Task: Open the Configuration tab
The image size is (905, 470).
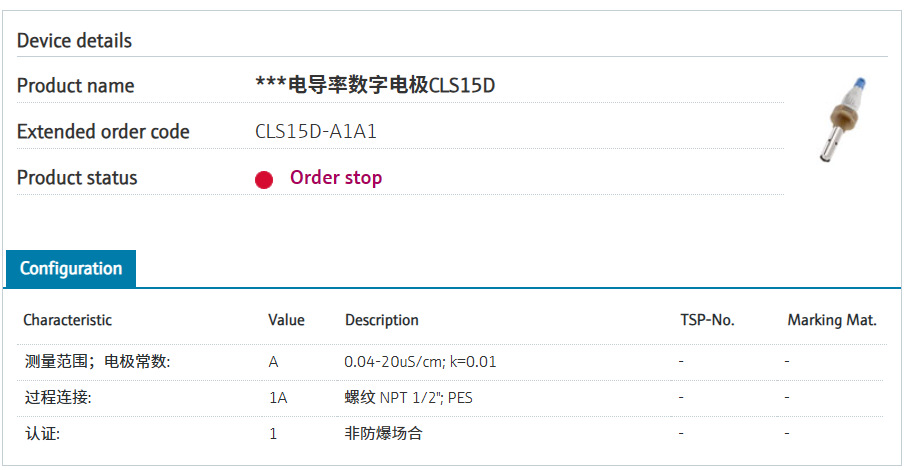Action: (x=71, y=269)
